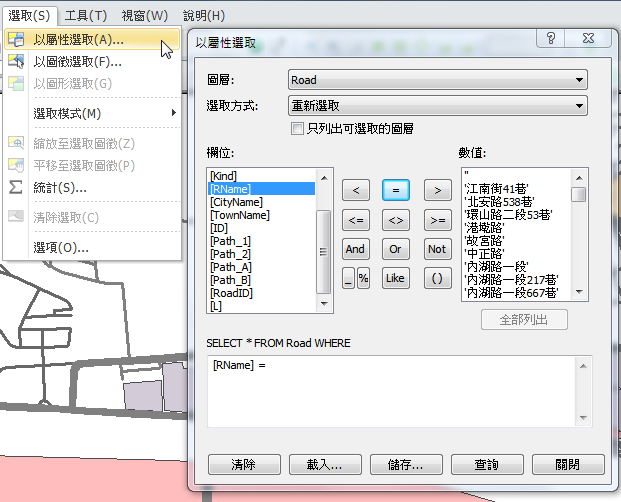Viewport: 621px width, 502px height.
Task: Select [CityName] in the field list
Action: 261,202
